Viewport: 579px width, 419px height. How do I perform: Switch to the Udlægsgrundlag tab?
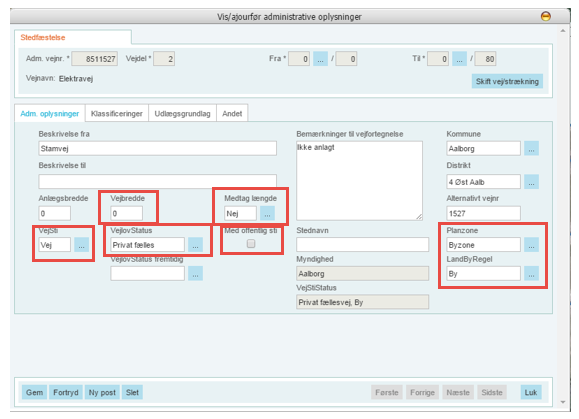click(182, 113)
